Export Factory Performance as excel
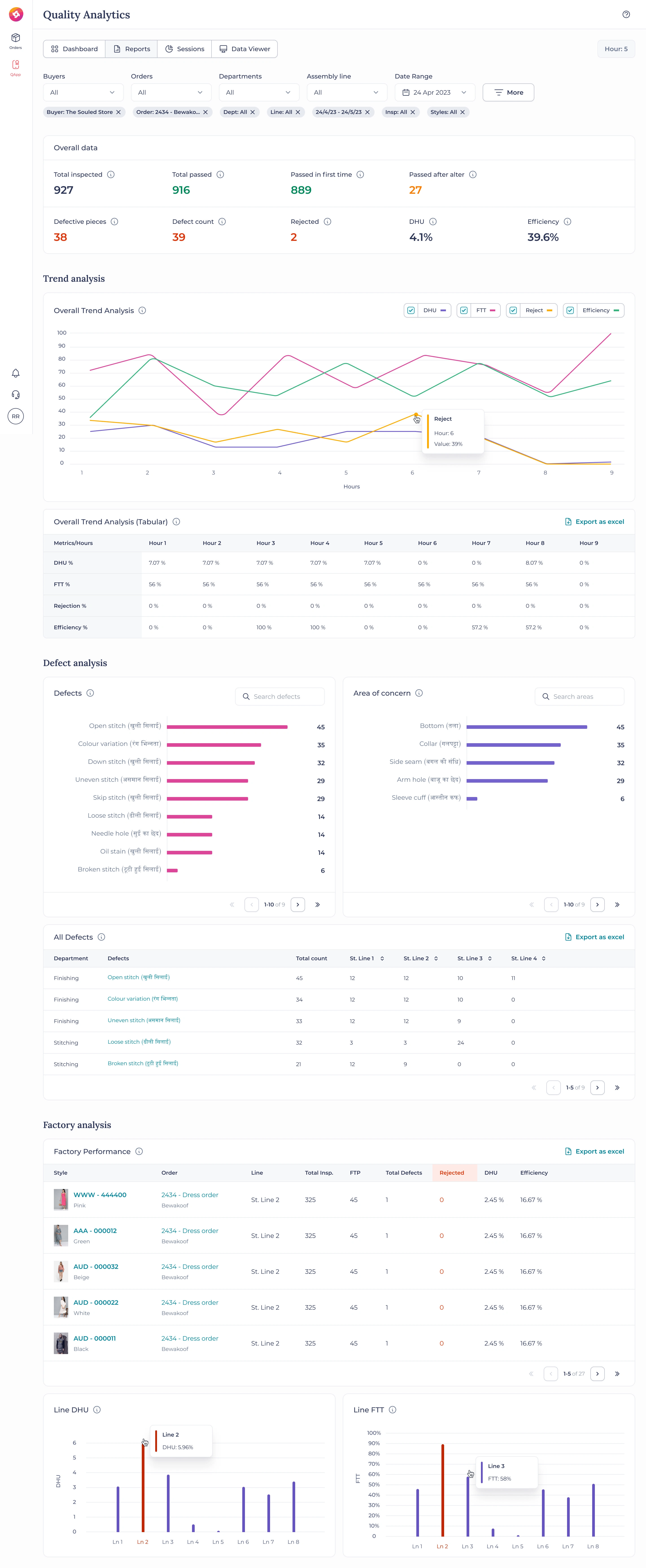646x1568 pixels. click(x=594, y=1151)
